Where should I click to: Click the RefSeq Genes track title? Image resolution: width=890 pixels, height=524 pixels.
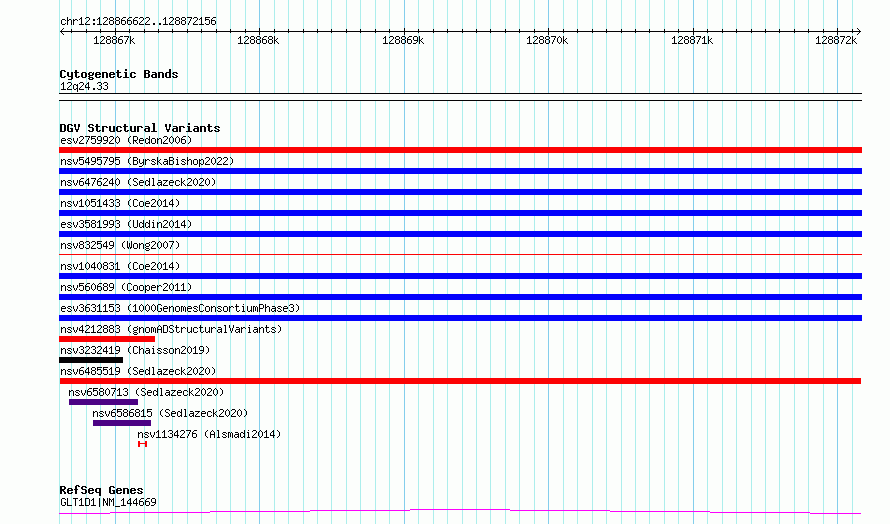(101, 490)
